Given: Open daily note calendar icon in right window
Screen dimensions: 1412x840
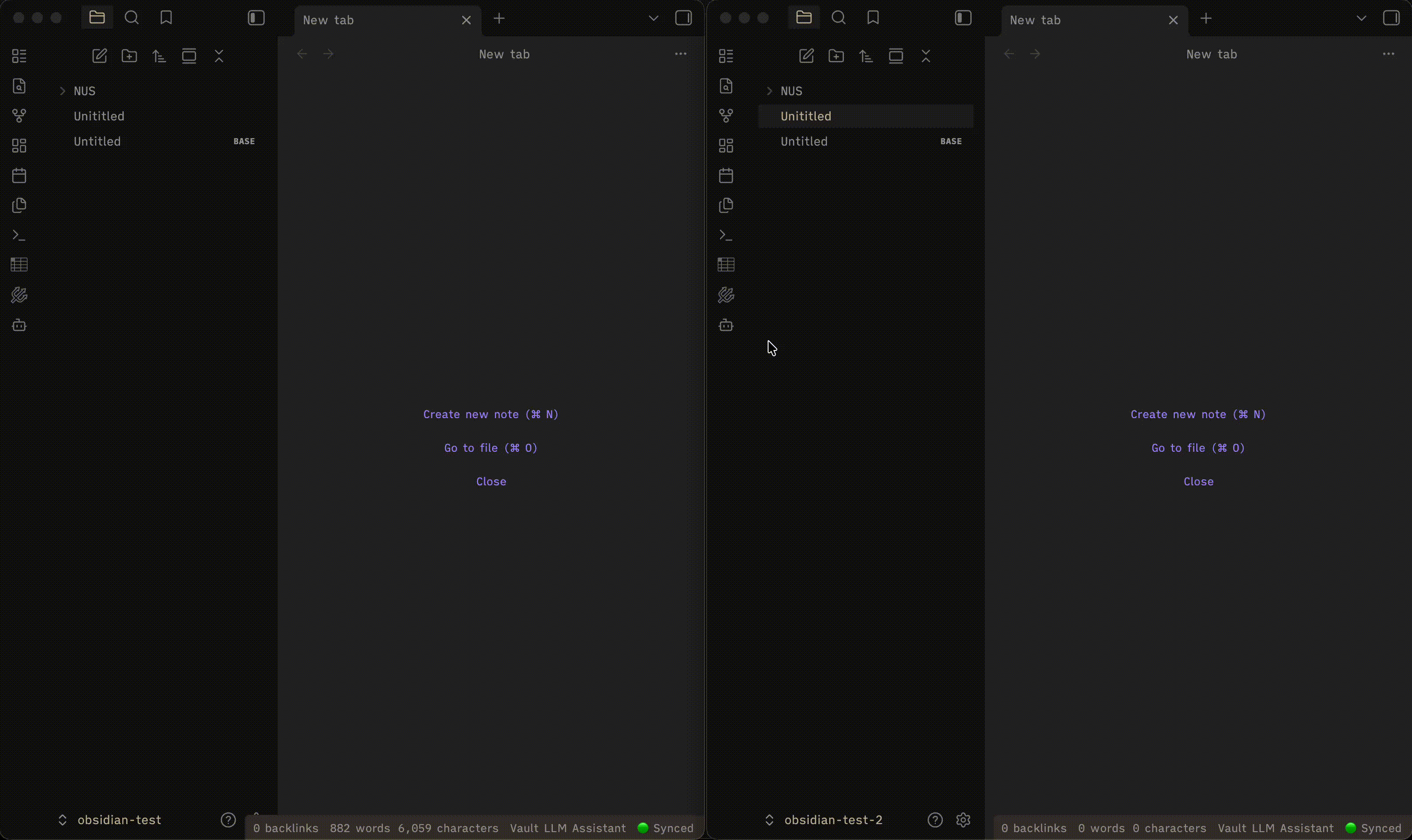Looking at the screenshot, I should [x=726, y=175].
